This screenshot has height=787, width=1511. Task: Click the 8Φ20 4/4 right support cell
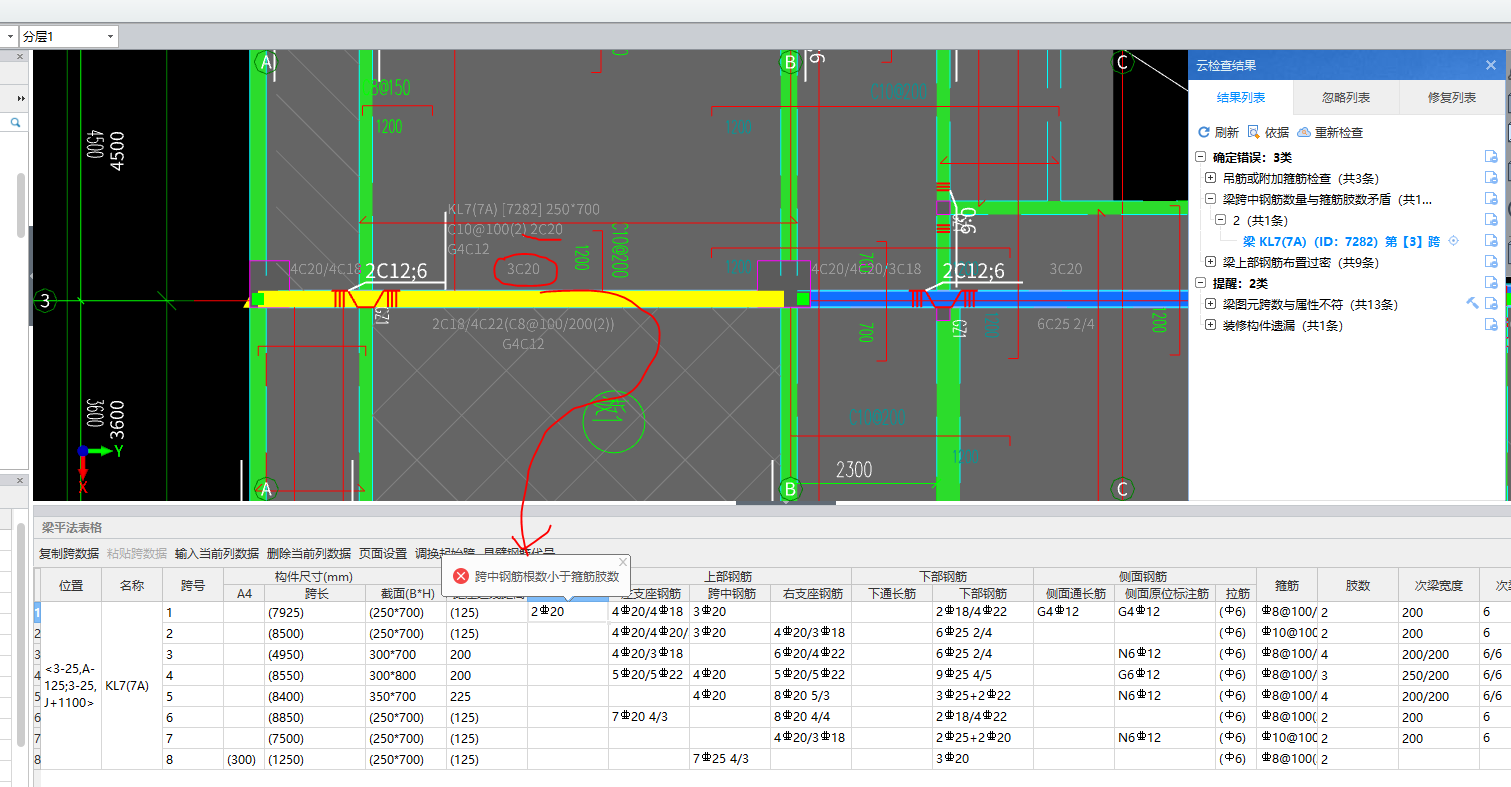pyautogui.click(x=811, y=716)
